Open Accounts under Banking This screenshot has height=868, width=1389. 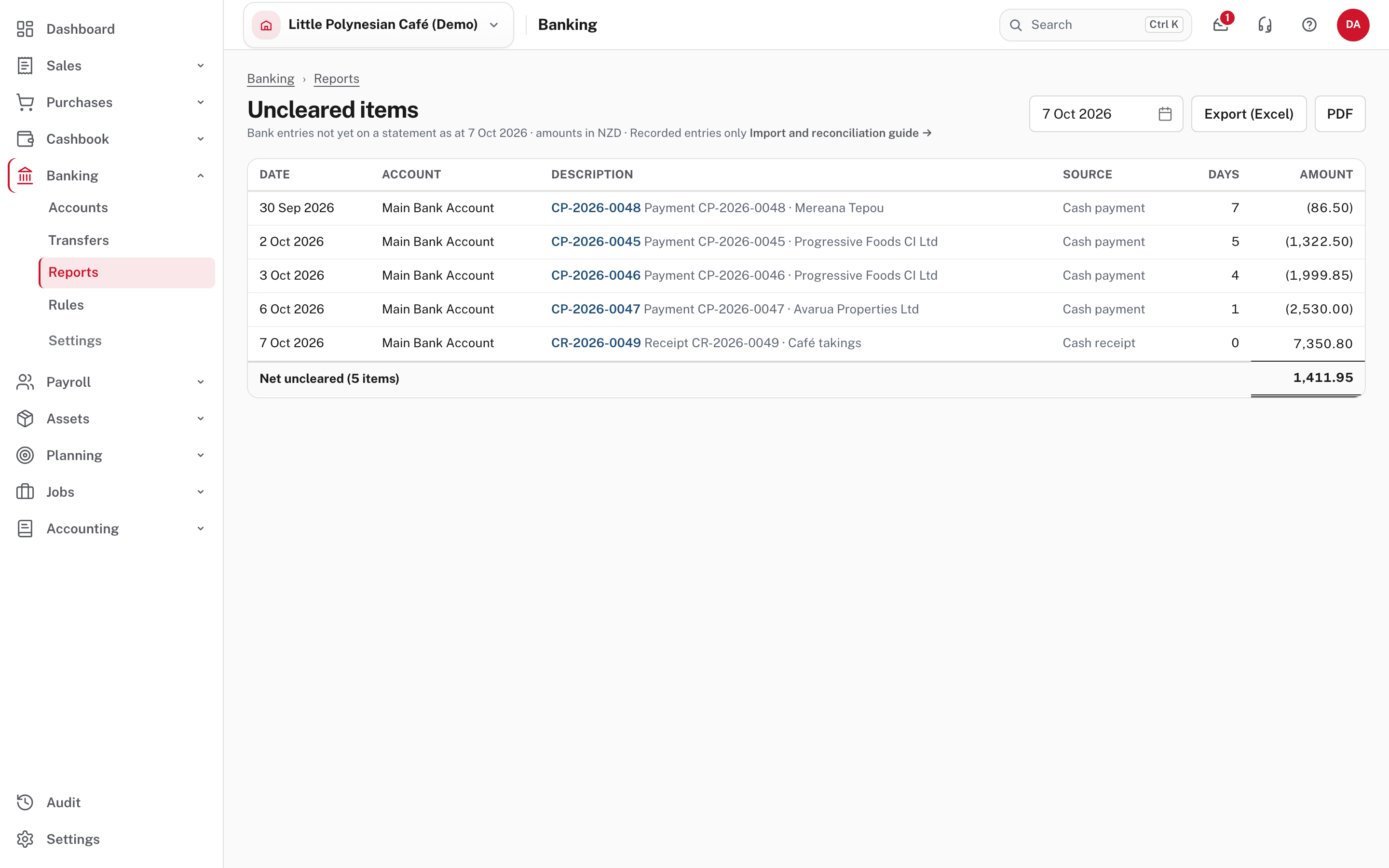click(78, 207)
